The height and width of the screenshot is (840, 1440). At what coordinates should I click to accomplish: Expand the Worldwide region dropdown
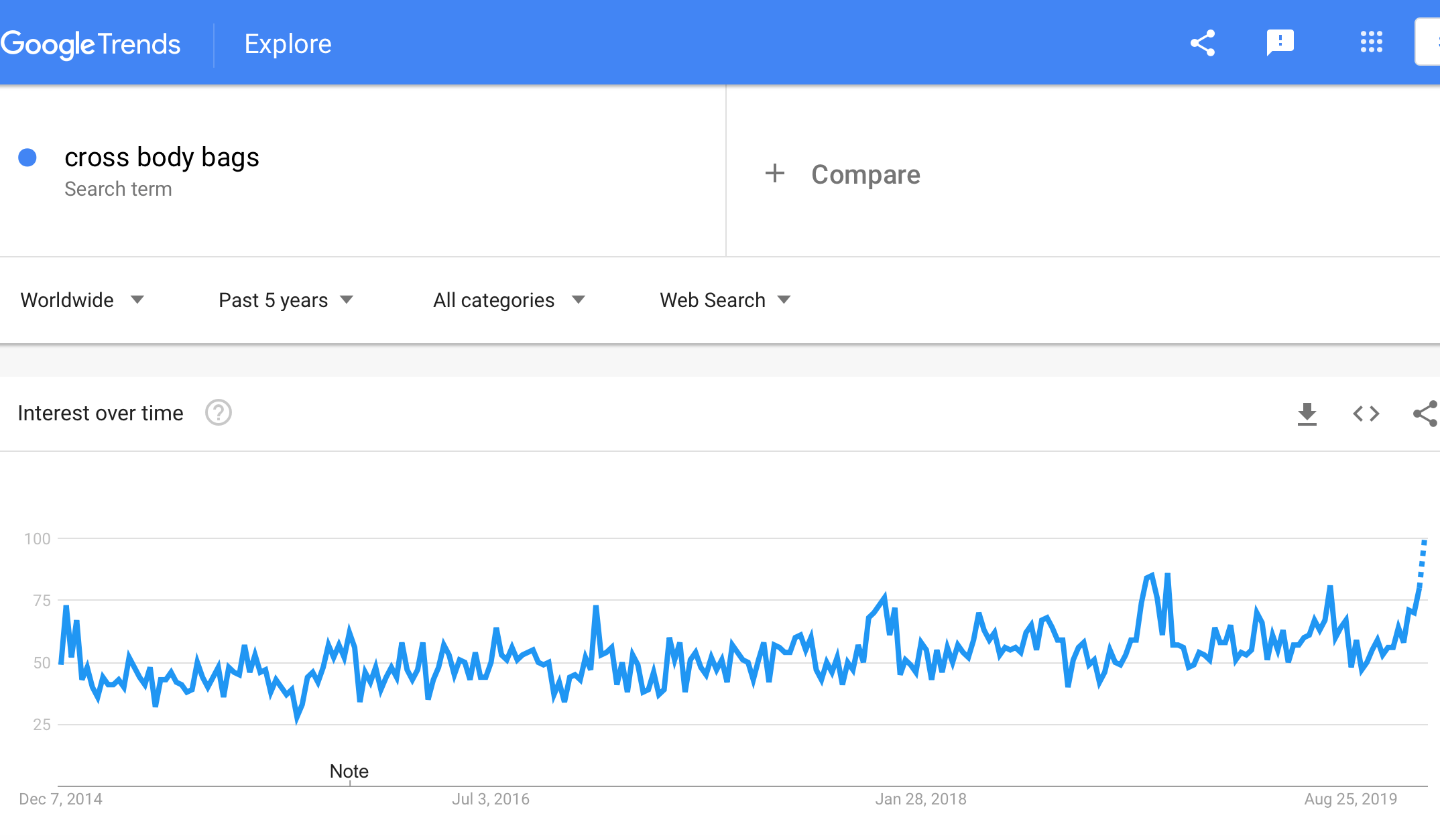click(x=82, y=300)
